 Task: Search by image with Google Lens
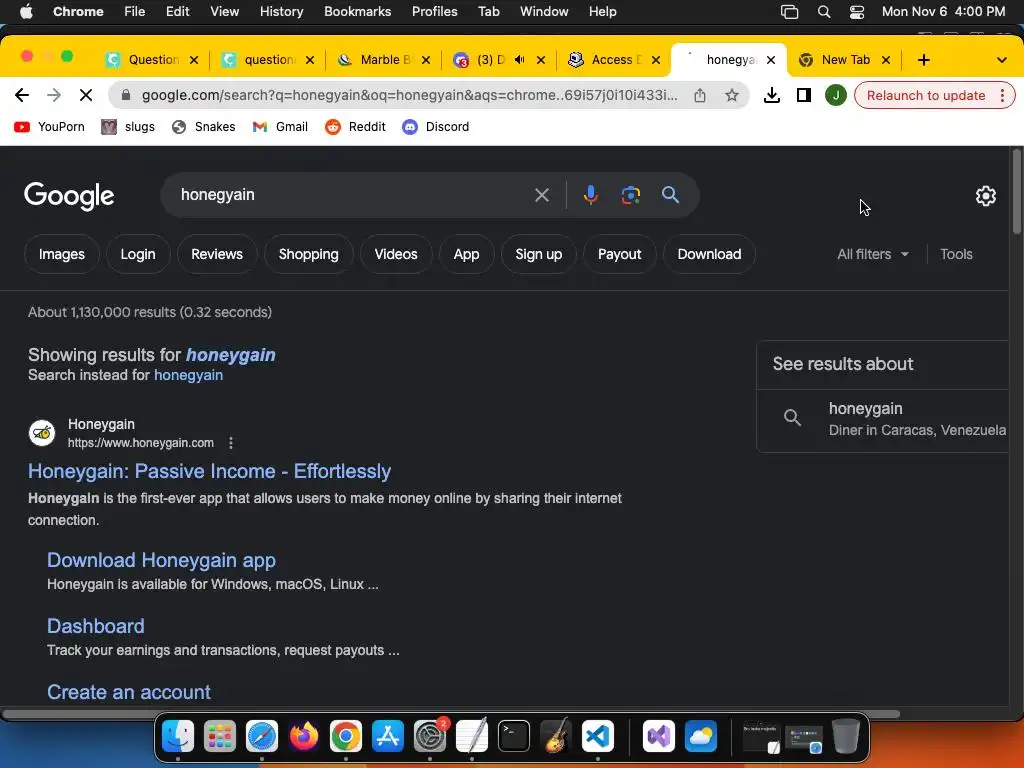[630, 195]
